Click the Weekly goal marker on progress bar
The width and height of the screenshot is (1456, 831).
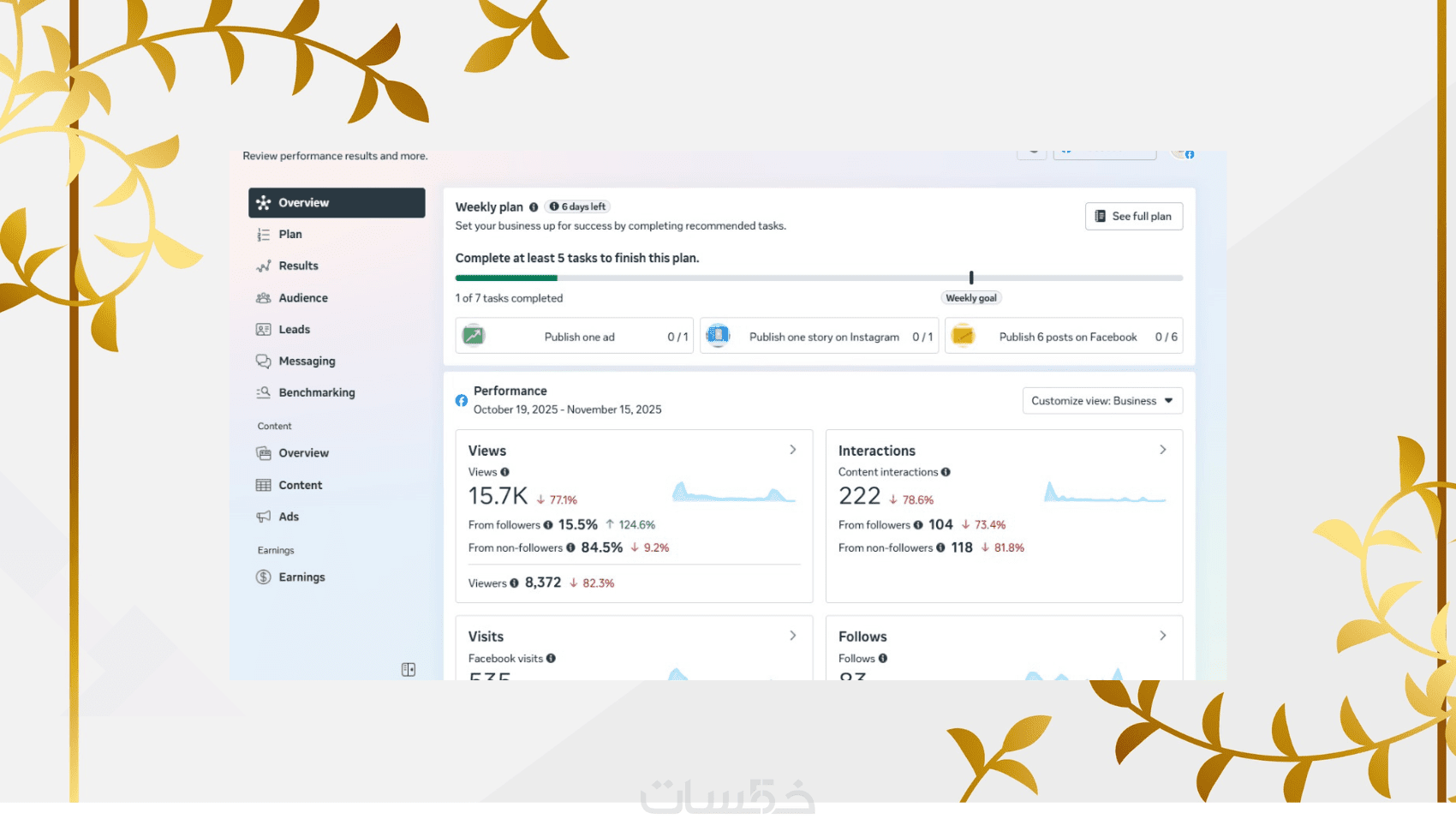click(x=971, y=278)
